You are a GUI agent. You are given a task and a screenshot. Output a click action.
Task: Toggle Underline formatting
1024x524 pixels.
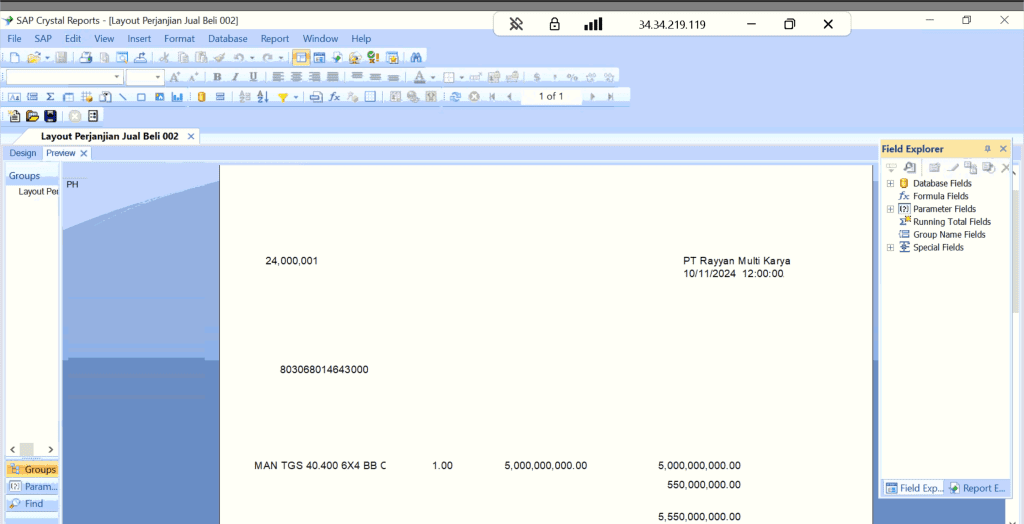[x=253, y=77]
